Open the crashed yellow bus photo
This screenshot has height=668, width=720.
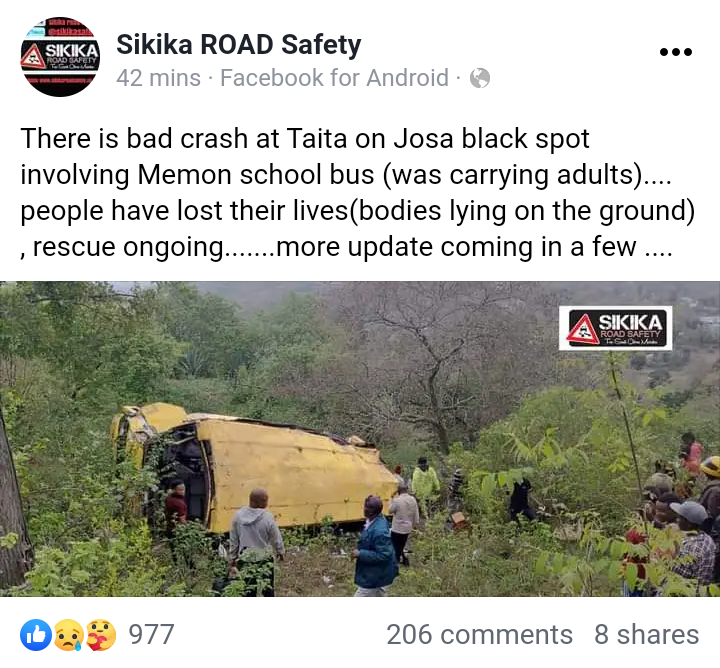[x=360, y=439]
